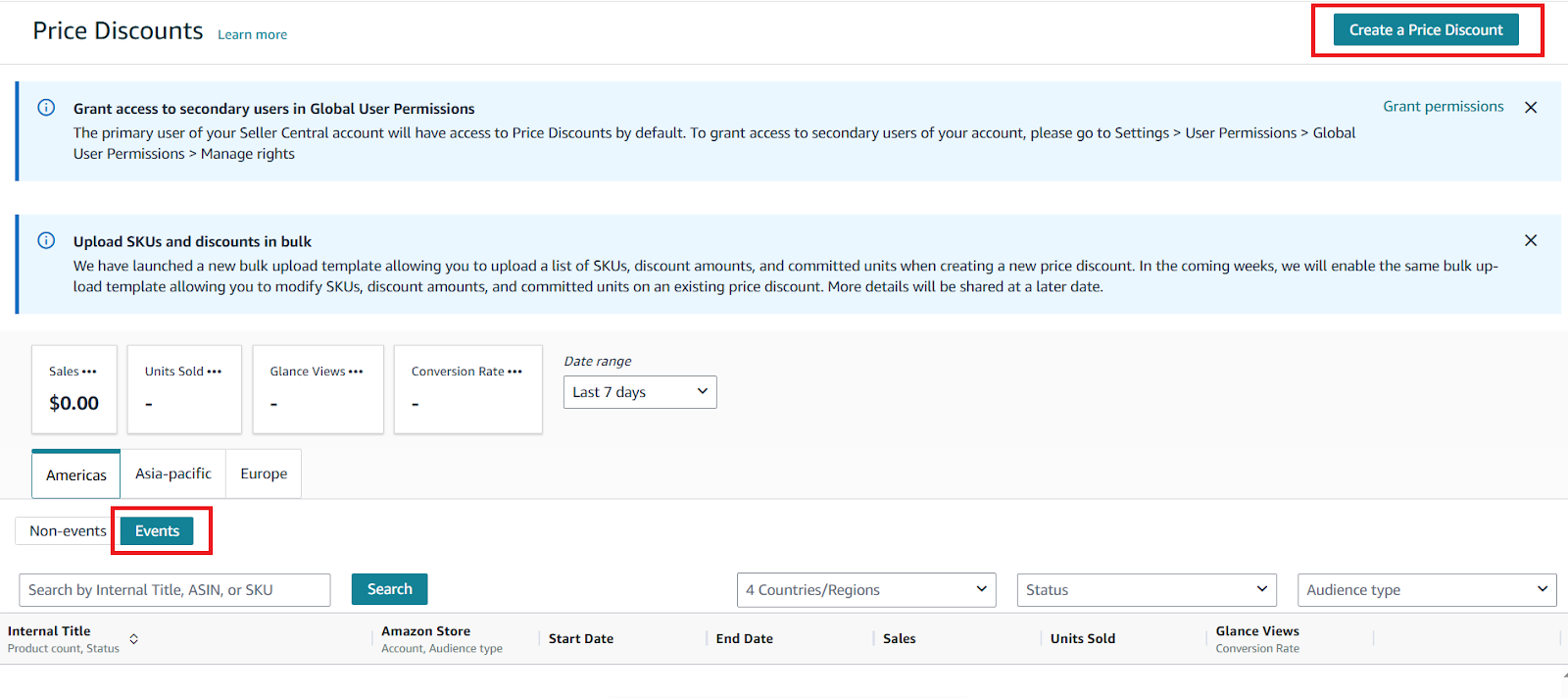Viewport: 1568px width, 698px height.
Task: Expand the Last 7 days date range dropdown
Action: pos(640,392)
